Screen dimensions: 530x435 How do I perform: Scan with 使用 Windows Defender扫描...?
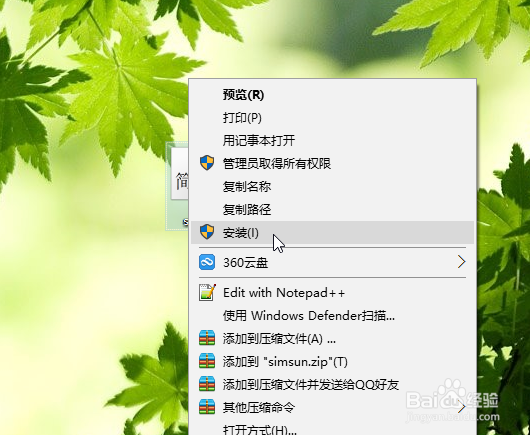(332, 316)
